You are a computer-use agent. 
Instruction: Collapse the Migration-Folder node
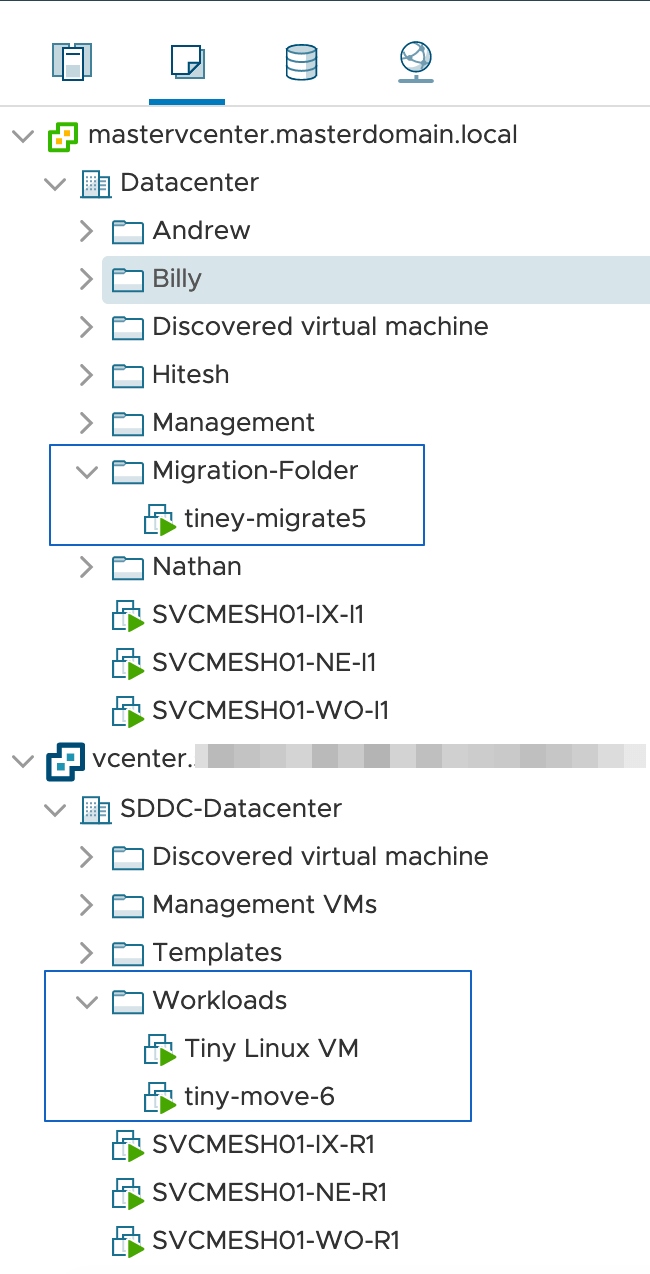coord(87,471)
